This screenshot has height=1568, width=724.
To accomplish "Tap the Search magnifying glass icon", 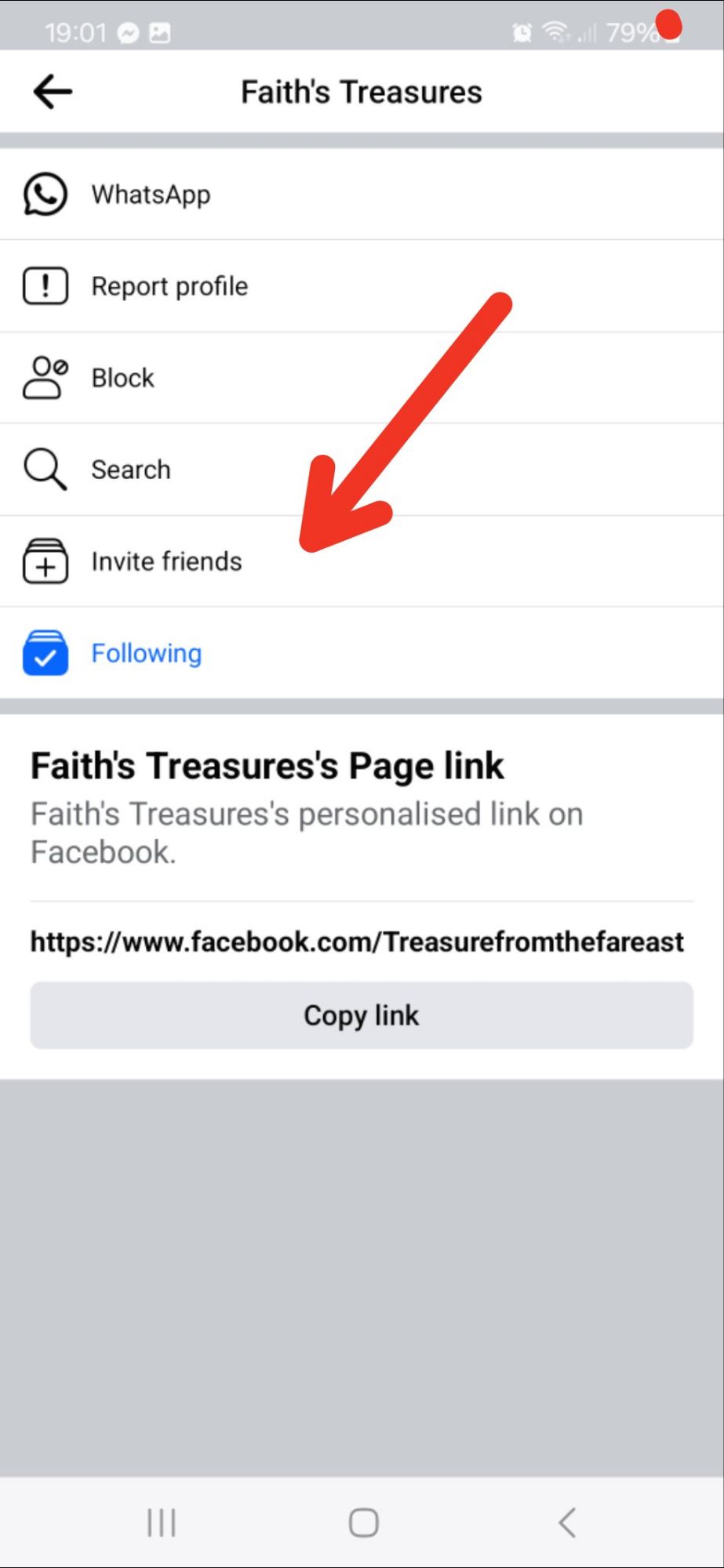I will click(45, 469).
